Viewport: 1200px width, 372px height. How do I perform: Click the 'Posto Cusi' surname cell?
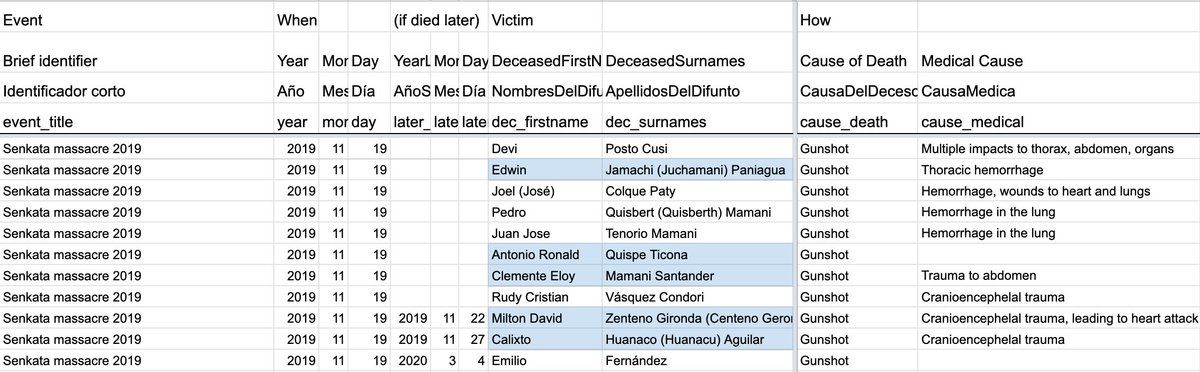(697, 148)
